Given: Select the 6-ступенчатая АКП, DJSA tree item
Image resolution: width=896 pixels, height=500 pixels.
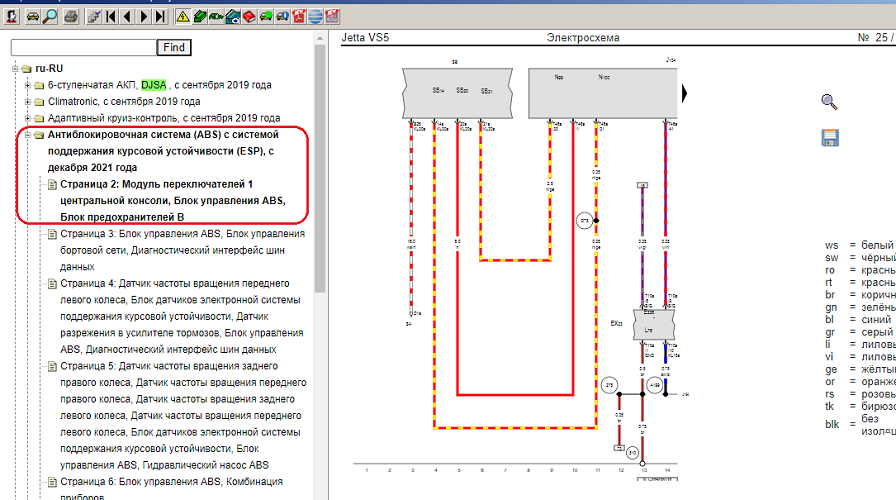Looking at the screenshot, I should tap(159, 85).
